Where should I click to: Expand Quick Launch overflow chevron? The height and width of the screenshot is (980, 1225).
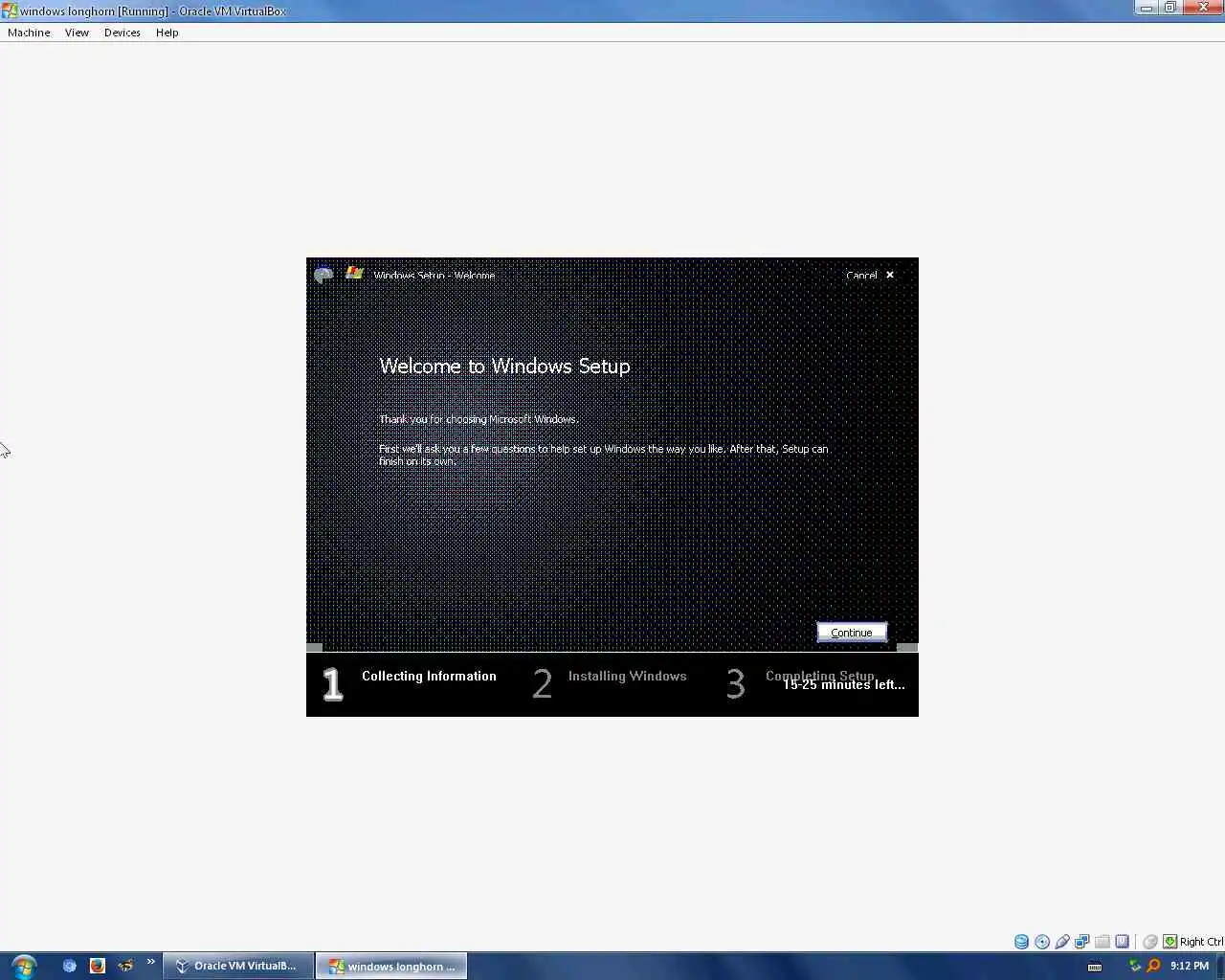(150, 962)
